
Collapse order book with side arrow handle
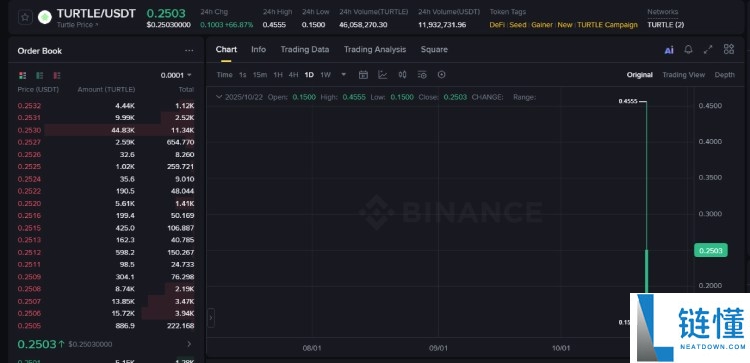click(211, 318)
